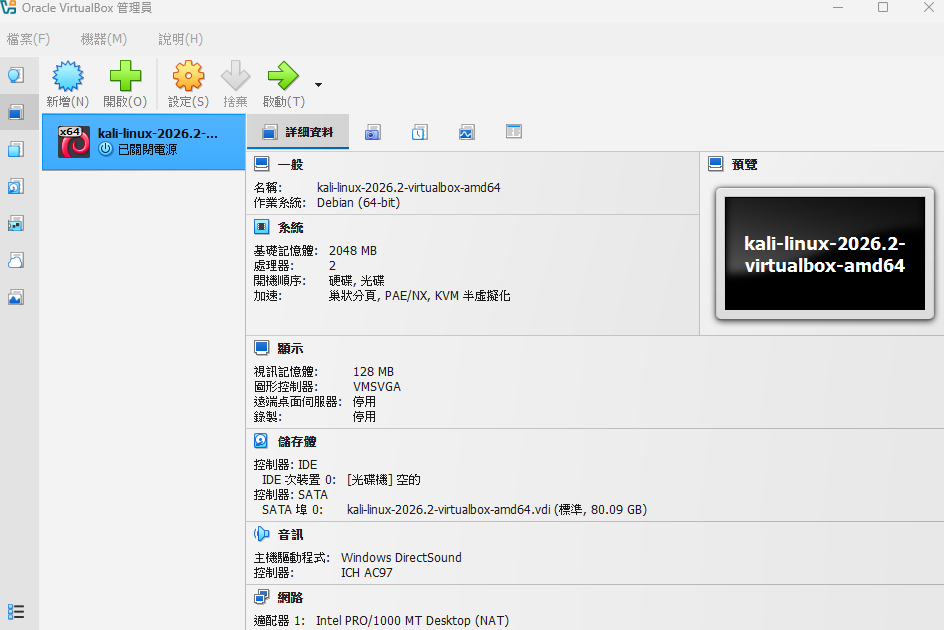The width and height of the screenshot is (944, 630).
Task: Open the Extensions icon in left sidebar
Action: (x=16, y=149)
